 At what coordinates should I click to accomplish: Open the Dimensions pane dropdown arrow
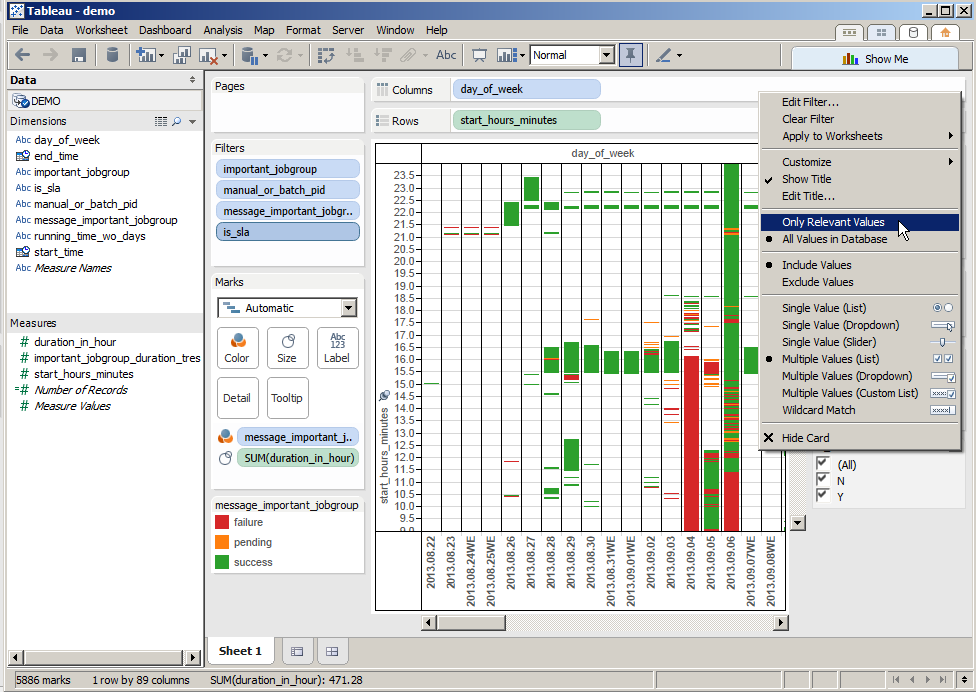coord(192,122)
